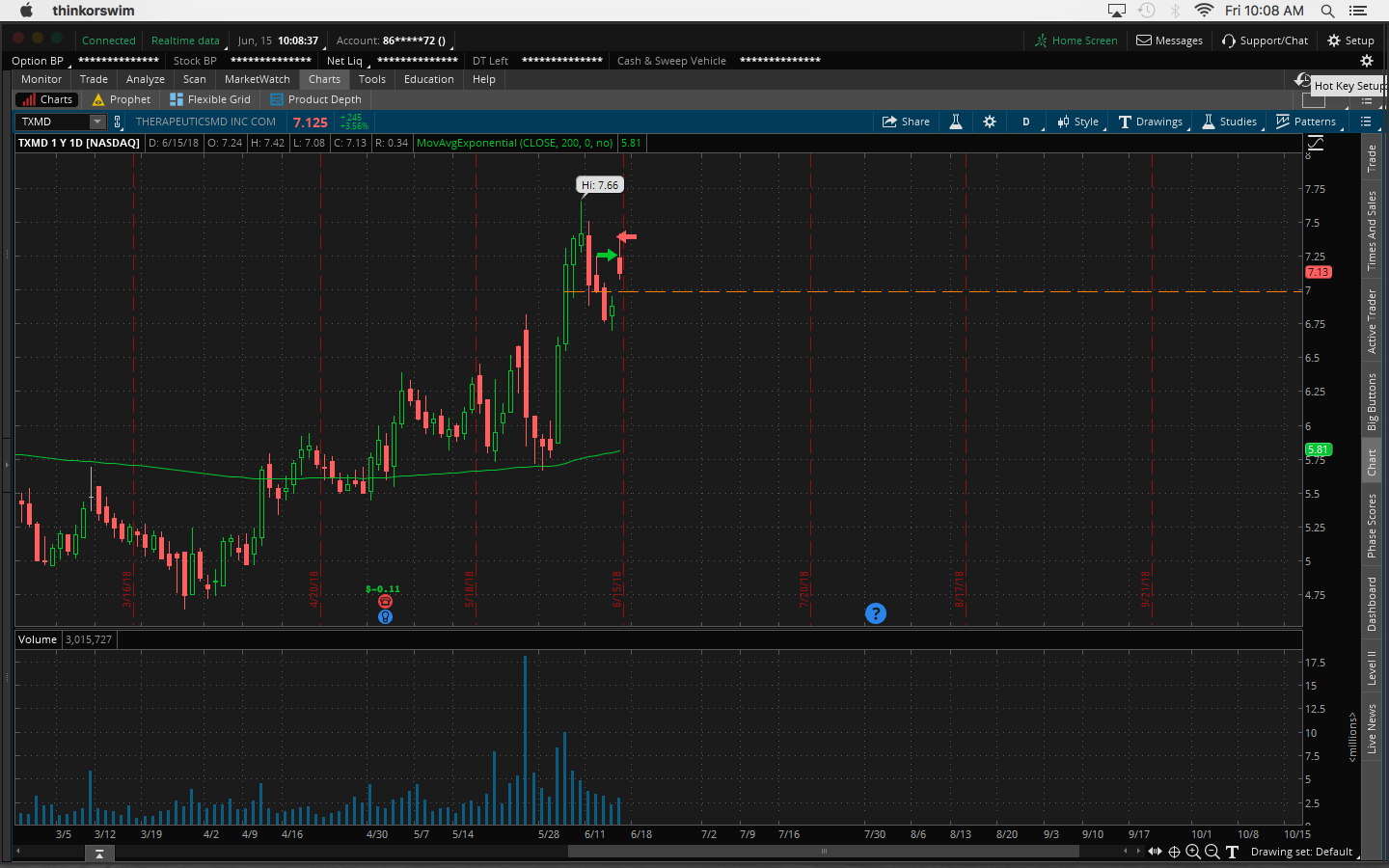The width and height of the screenshot is (1389, 868).
Task: Click the chart price axis scale icon
Action: coord(1315,143)
